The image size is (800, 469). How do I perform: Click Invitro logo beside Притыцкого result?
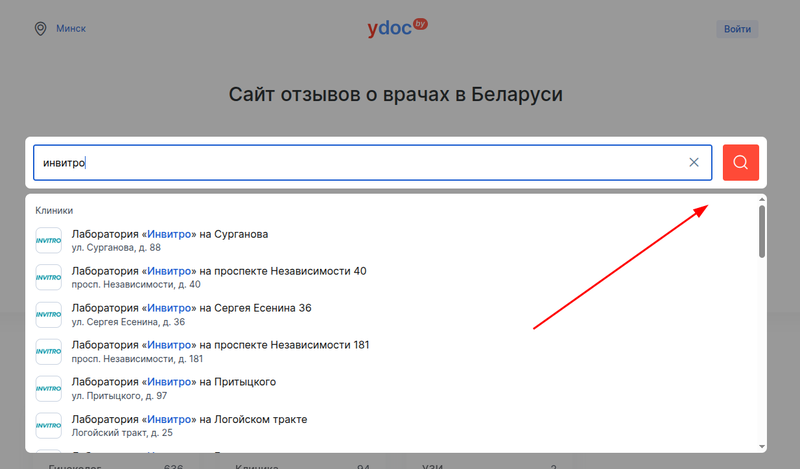click(48, 388)
